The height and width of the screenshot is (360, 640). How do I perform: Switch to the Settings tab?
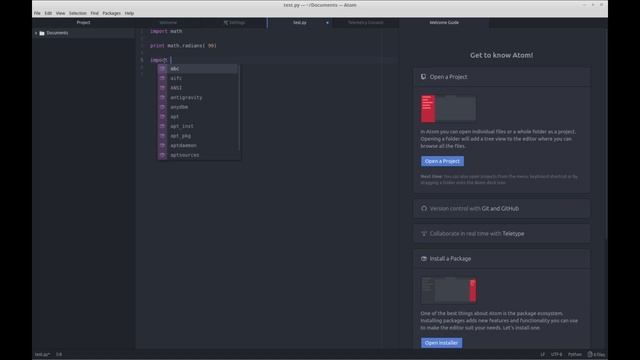(x=234, y=23)
